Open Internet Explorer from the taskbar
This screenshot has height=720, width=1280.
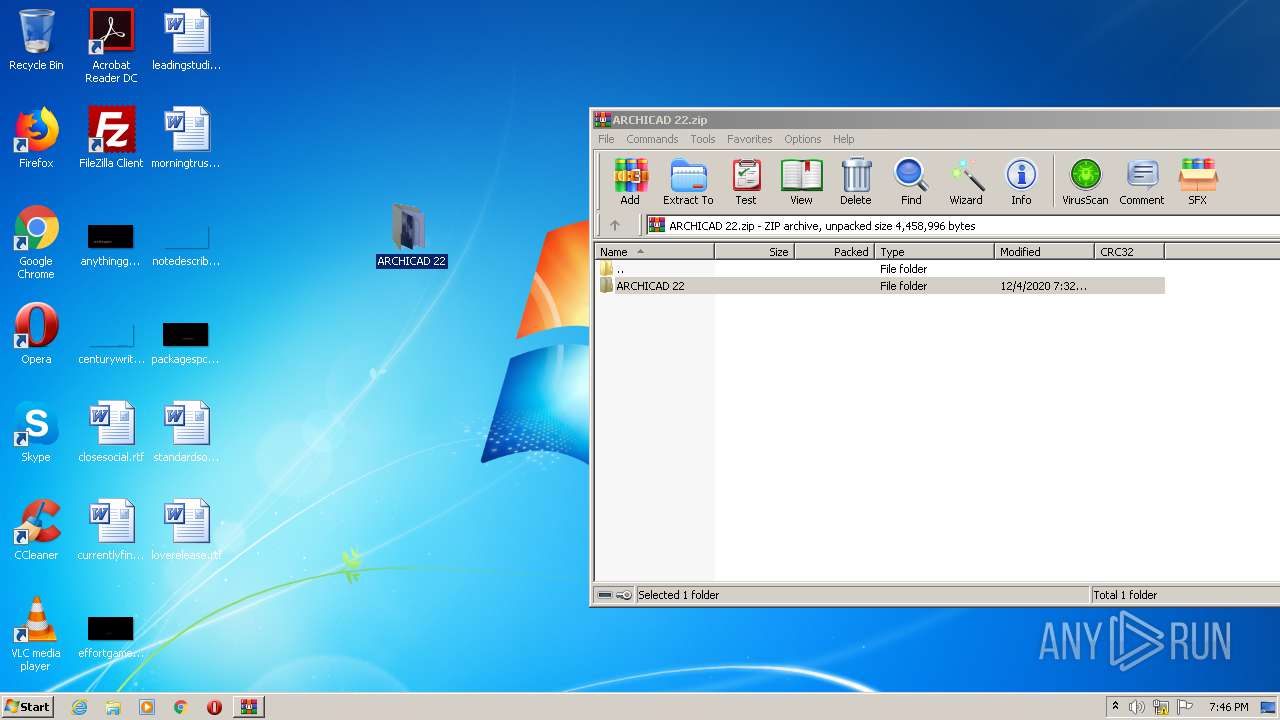[x=80, y=707]
